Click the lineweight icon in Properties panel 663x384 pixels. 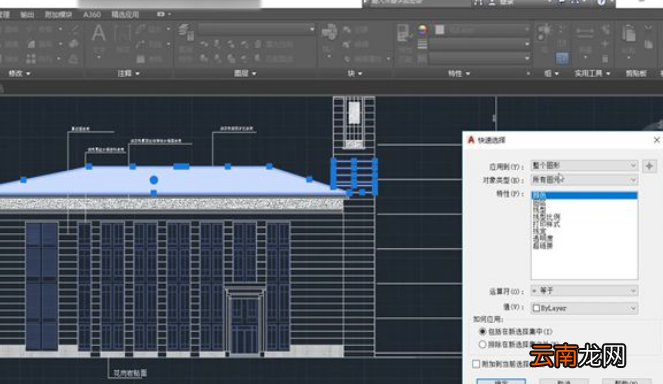pyautogui.click(x=422, y=44)
